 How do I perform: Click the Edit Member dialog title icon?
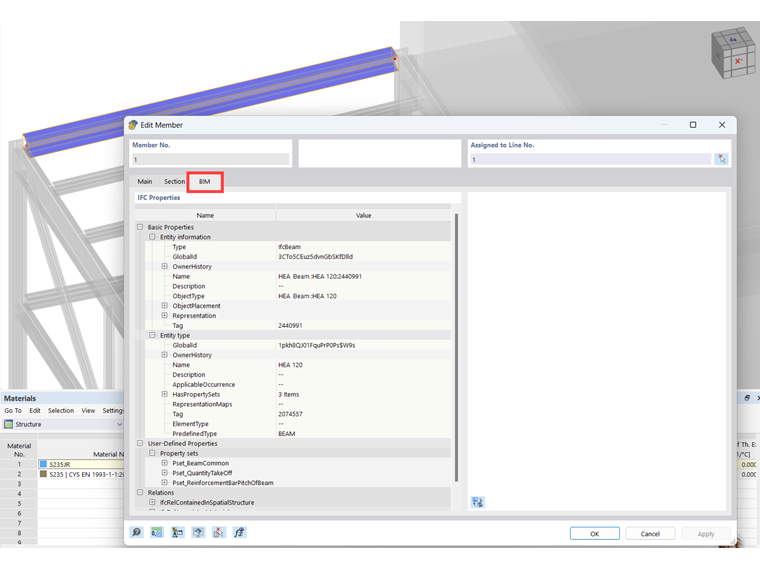[133, 125]
